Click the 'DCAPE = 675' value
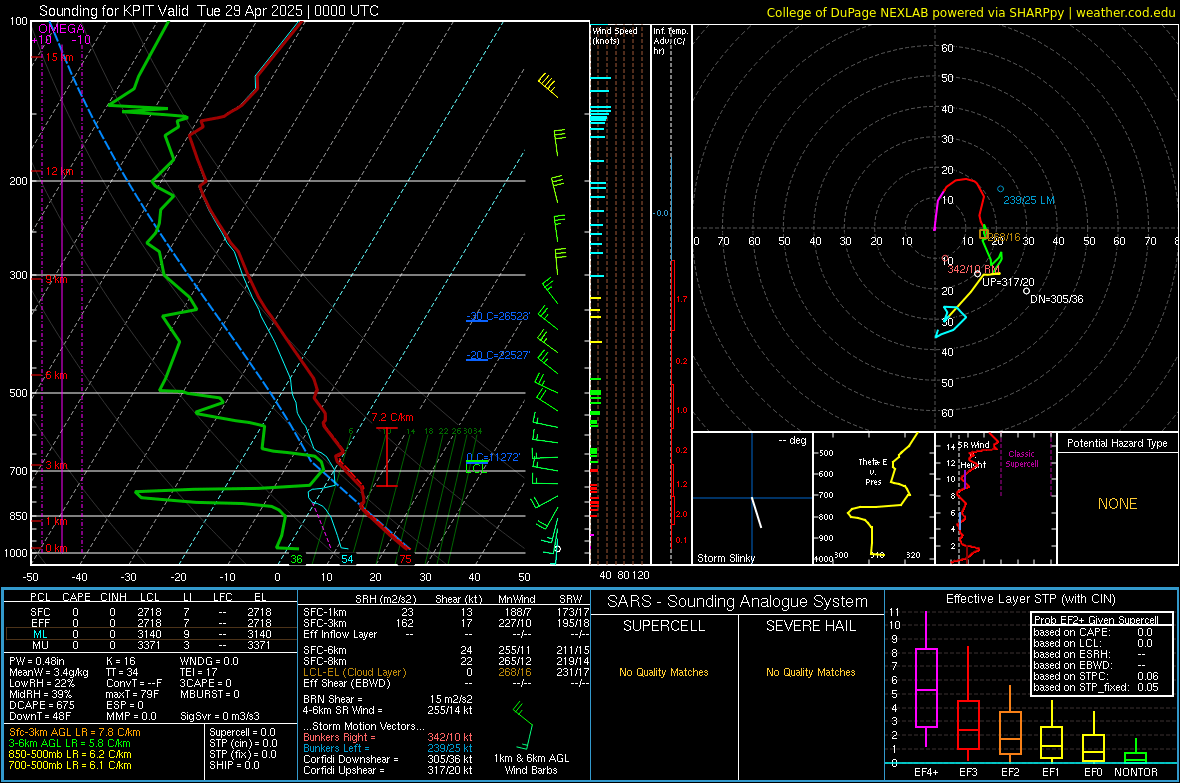 coord(41,705)
